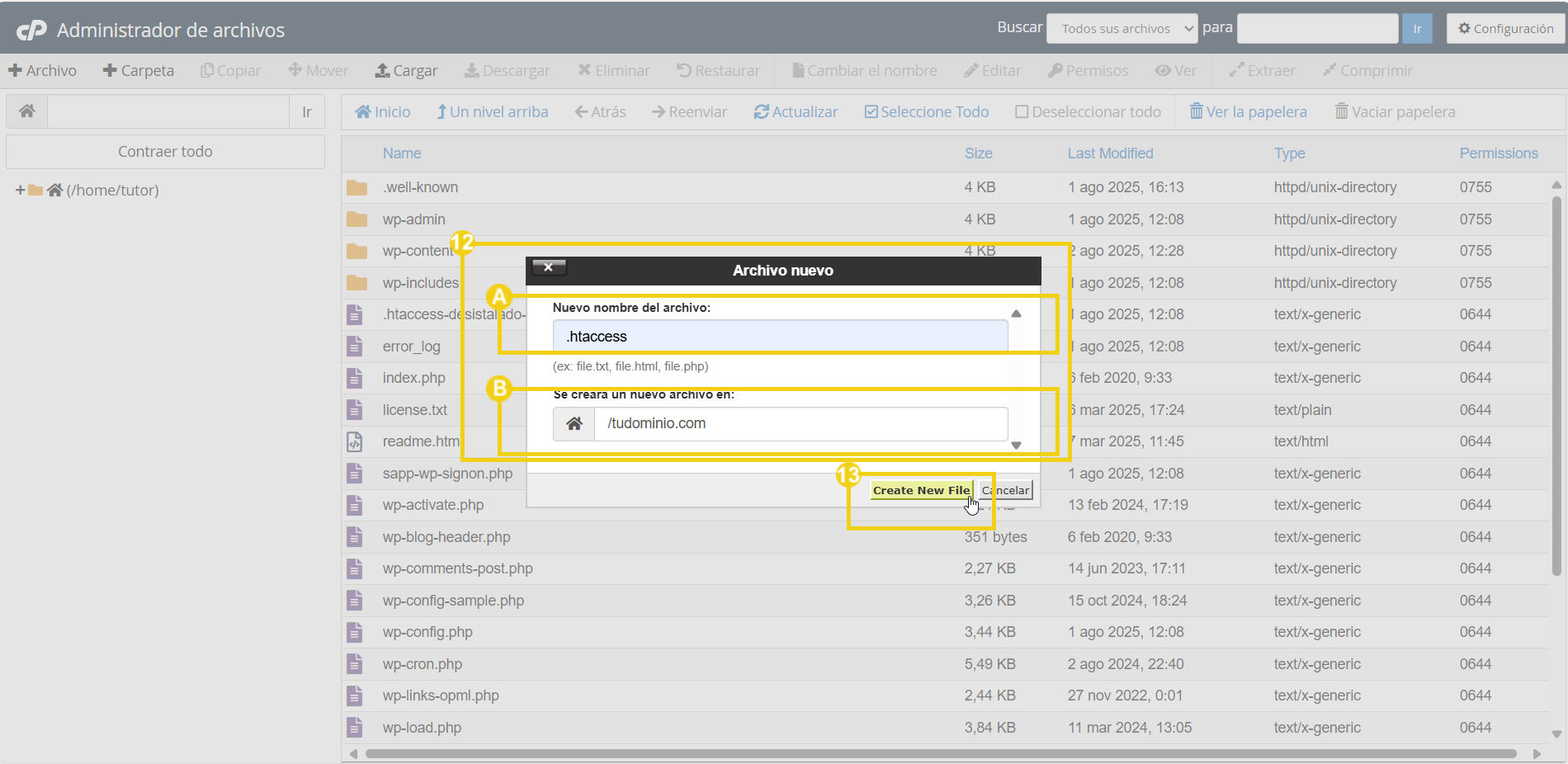
Task: Sort by Last Modified column header
Action: (1111, 153)
